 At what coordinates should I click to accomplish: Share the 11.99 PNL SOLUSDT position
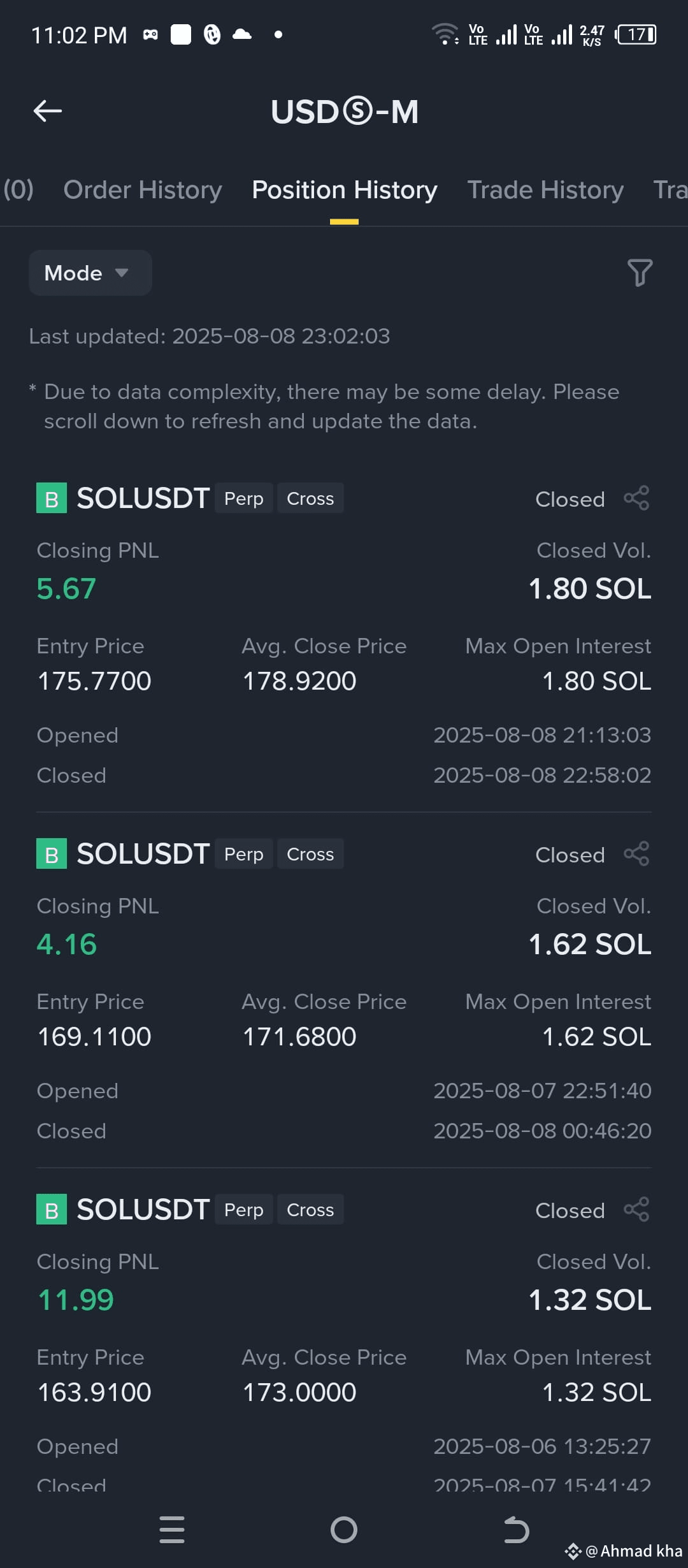pyautogui.click(x=636, y=1210)
